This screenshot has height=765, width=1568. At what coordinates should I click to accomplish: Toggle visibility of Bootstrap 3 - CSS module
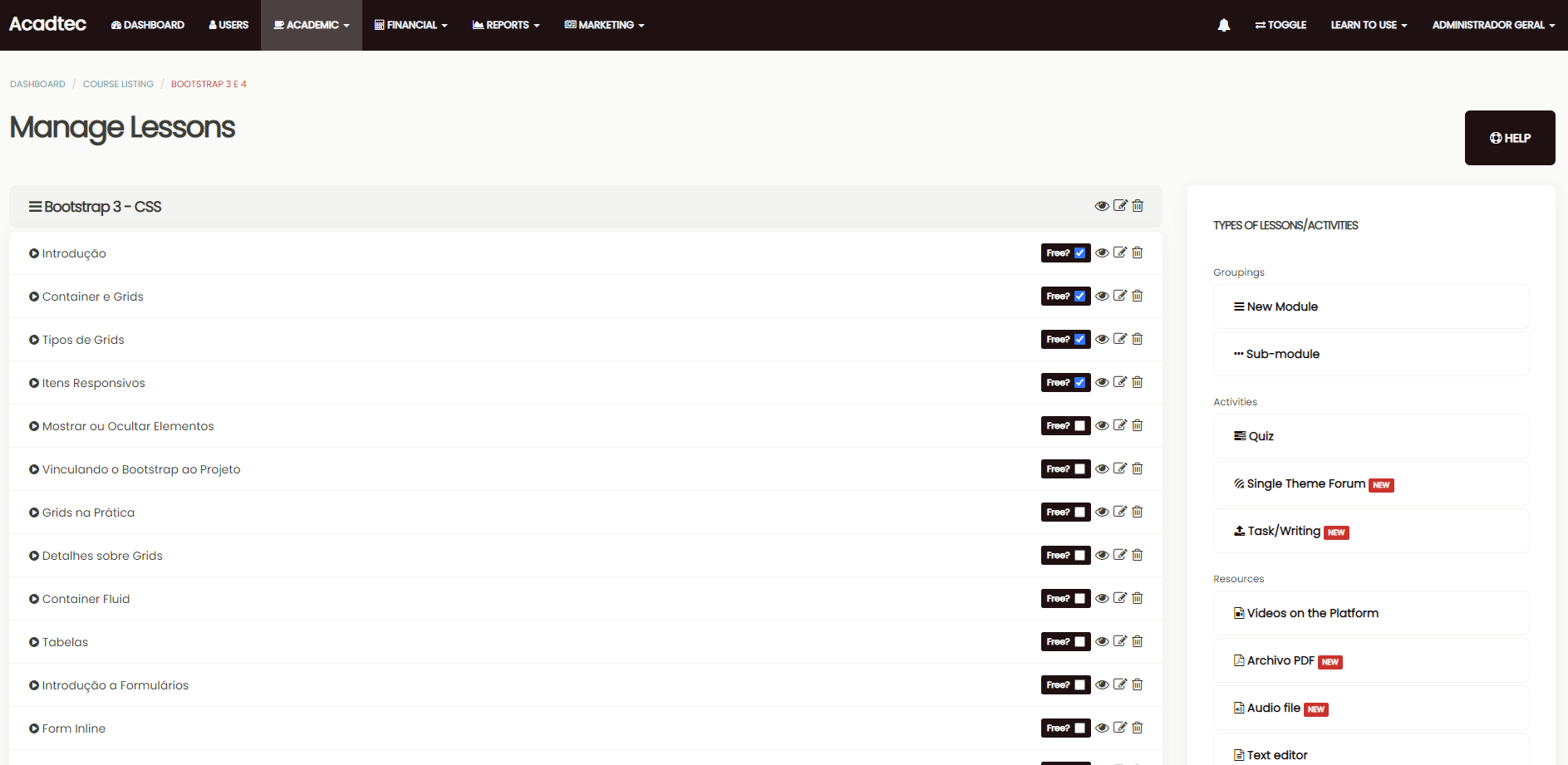coord(1102,206)
